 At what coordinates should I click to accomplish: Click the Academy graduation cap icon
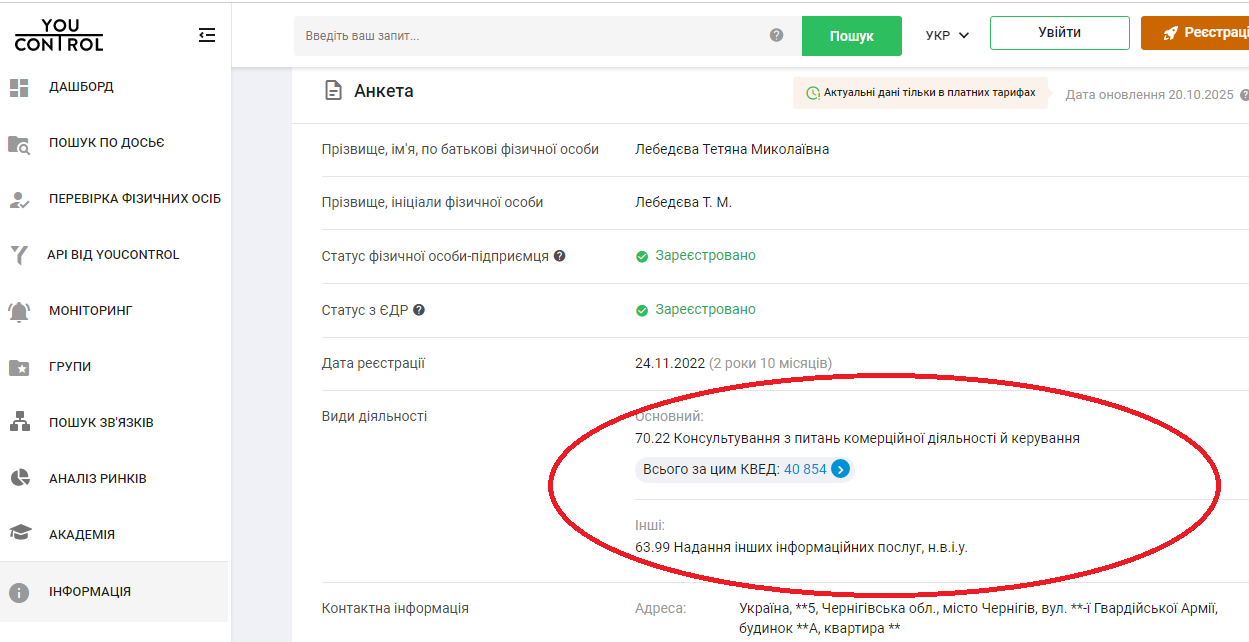click(19, 535)
